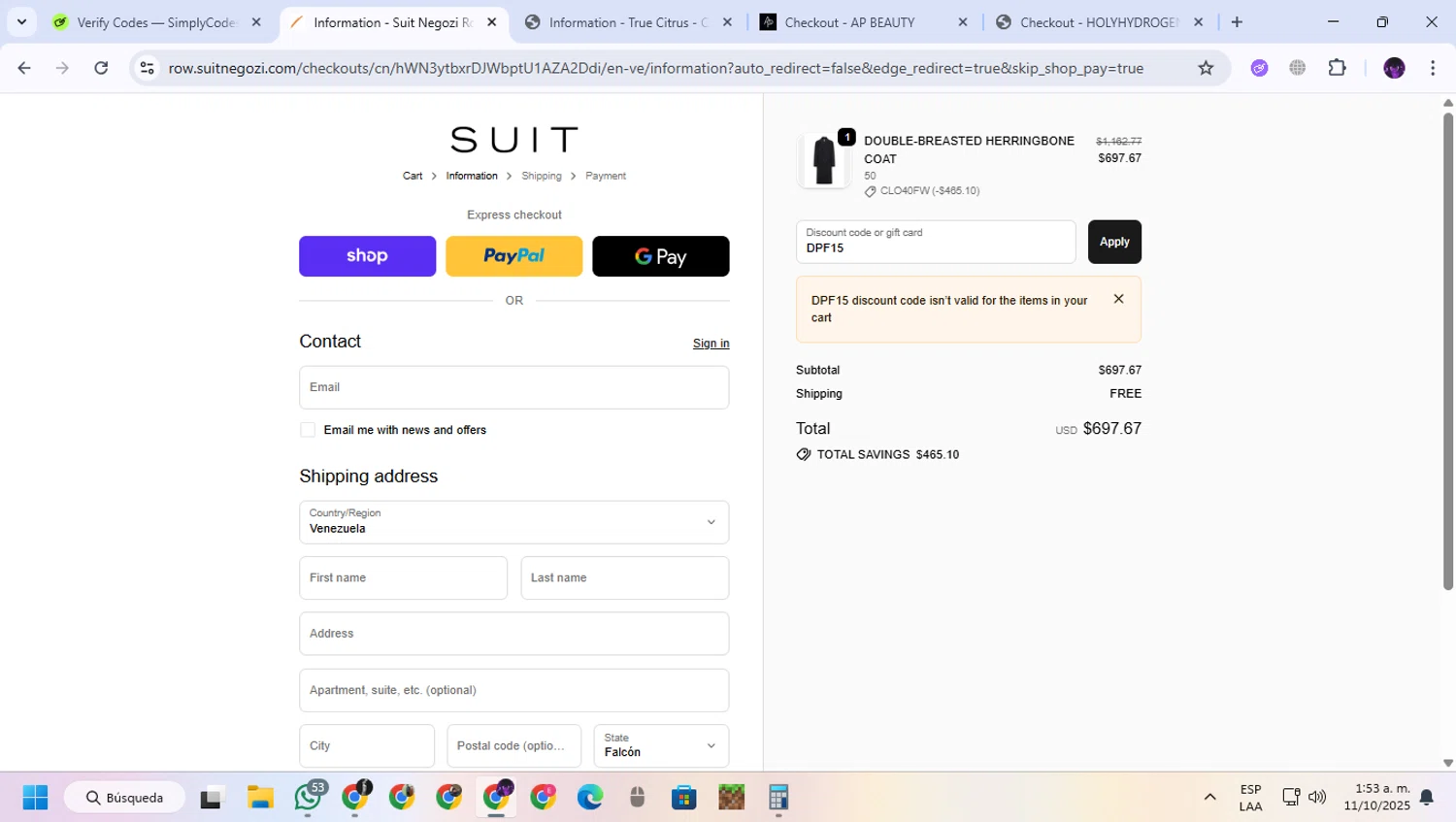
Task: Open the clock and date in system tray
Action: (x=1377, y=798)
